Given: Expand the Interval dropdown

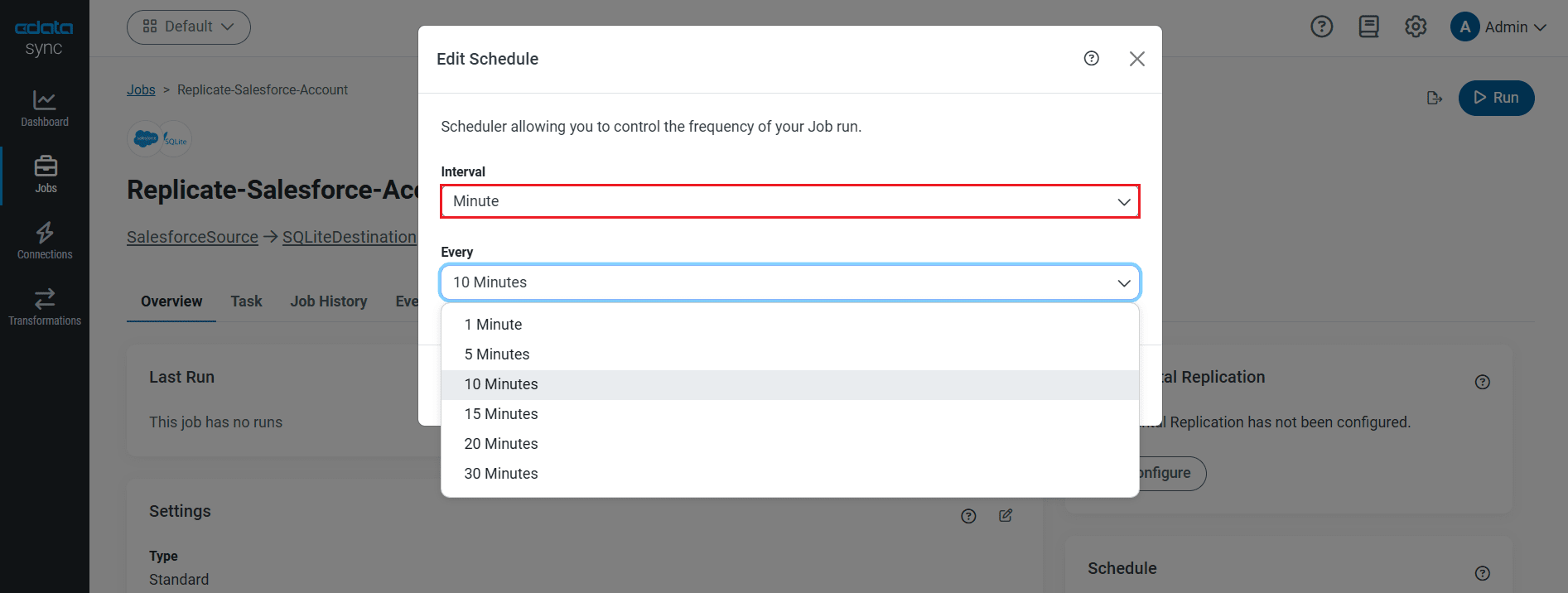Looking at the screenshot, I should [789, 201].
